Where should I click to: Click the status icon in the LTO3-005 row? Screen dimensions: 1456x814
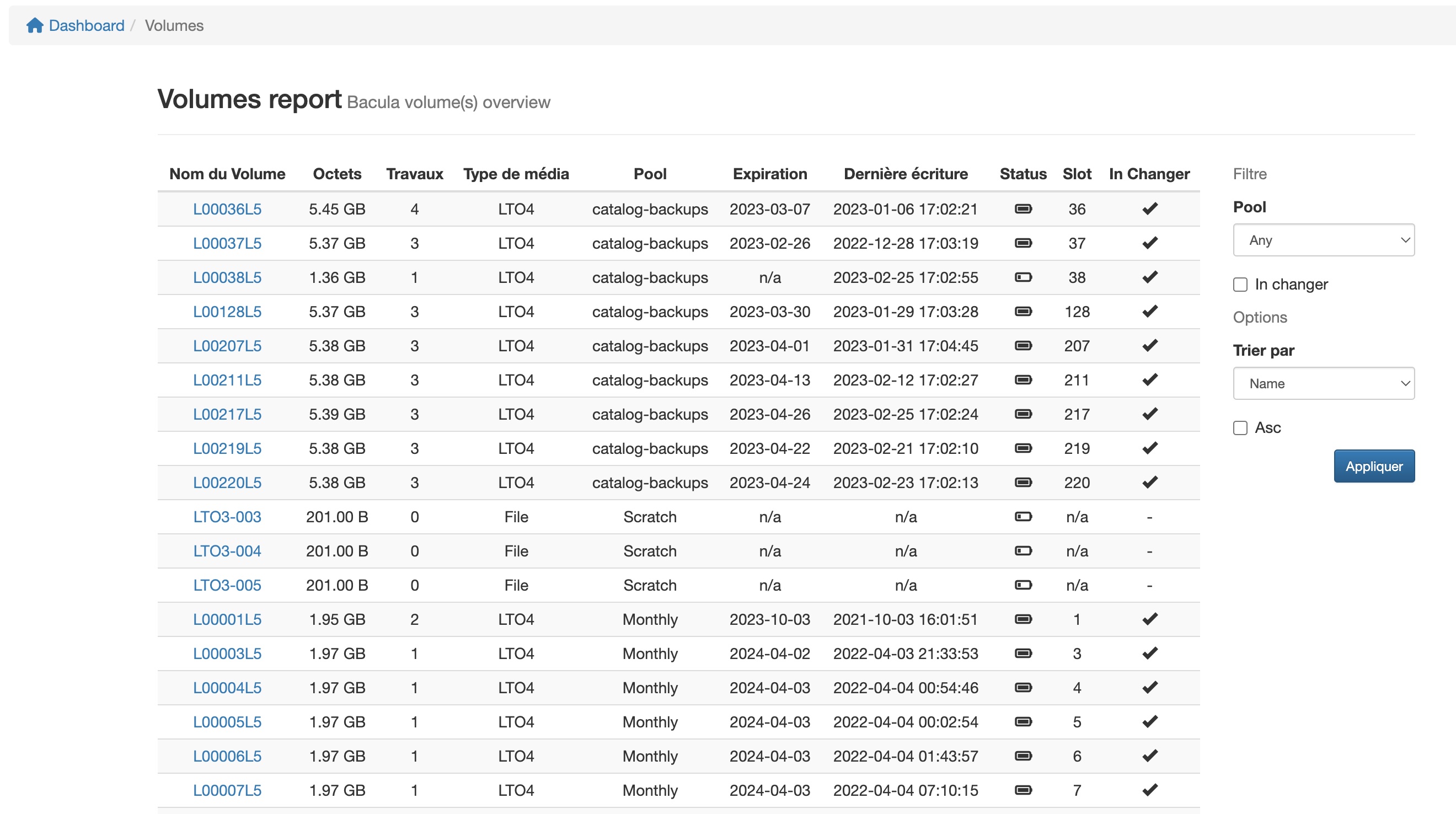coord(1023,585)
